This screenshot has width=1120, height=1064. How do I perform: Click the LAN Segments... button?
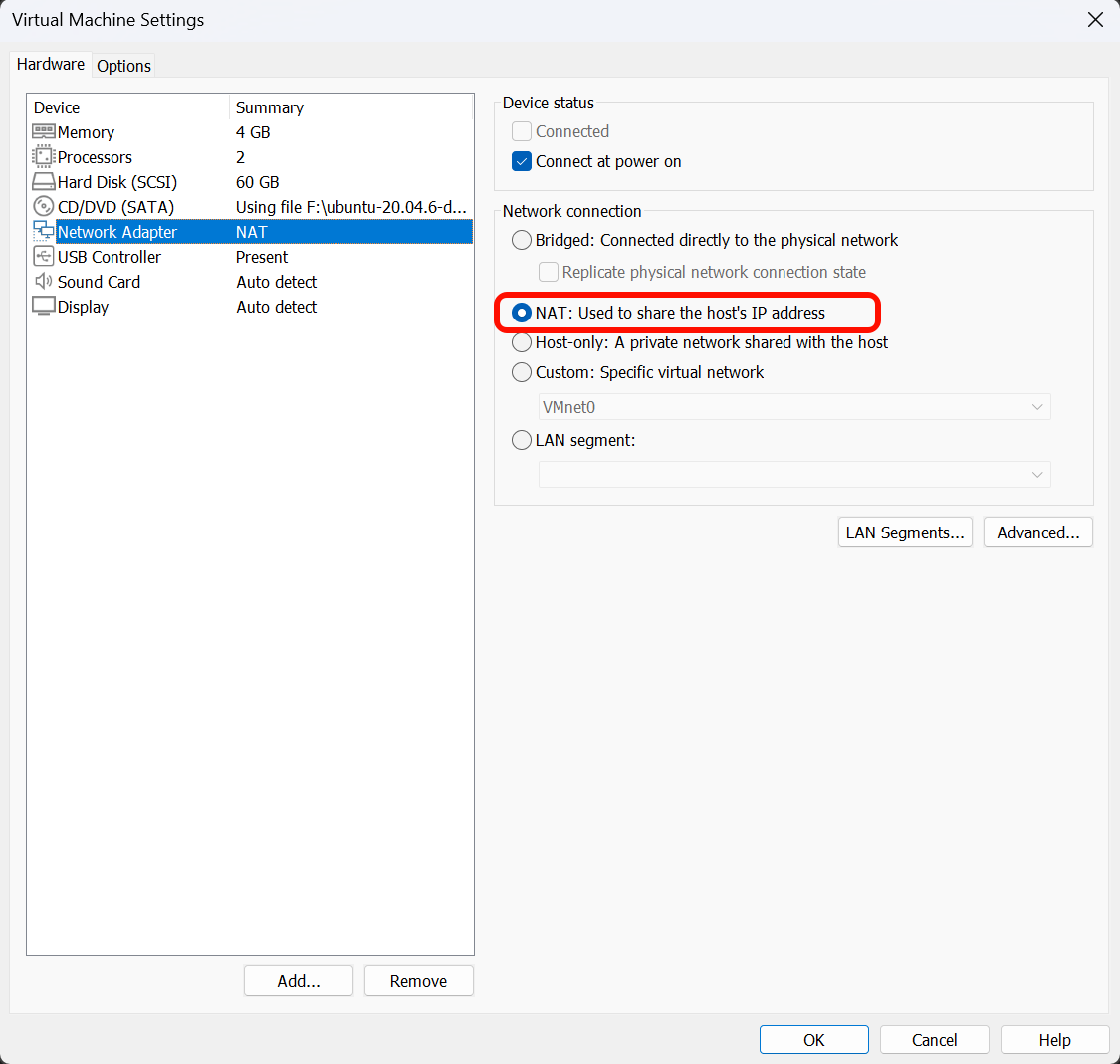tap(905, 532)
